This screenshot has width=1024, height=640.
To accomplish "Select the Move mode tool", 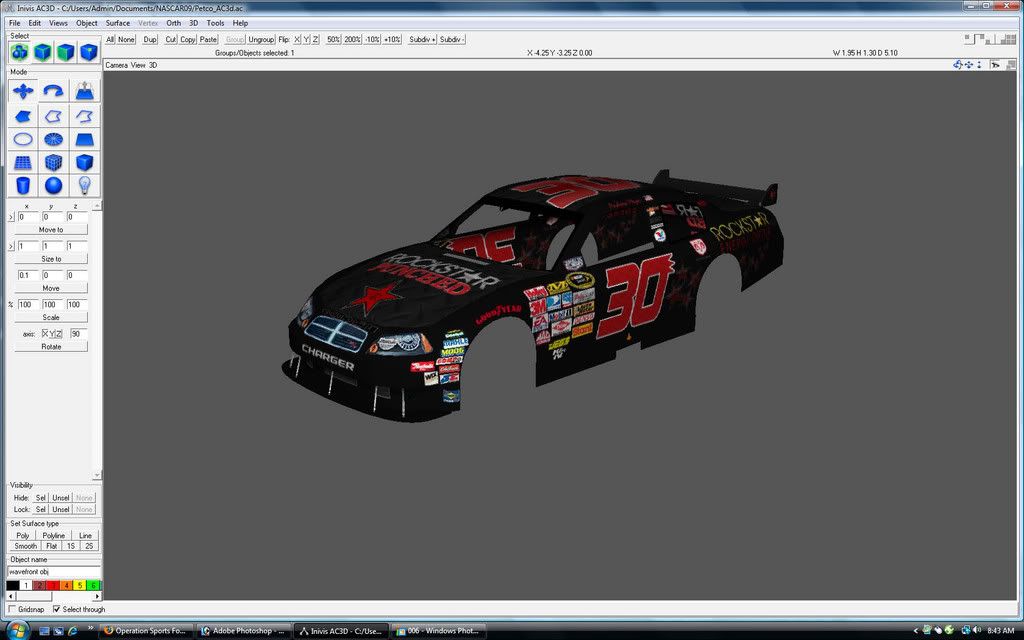I will [23, 91].
